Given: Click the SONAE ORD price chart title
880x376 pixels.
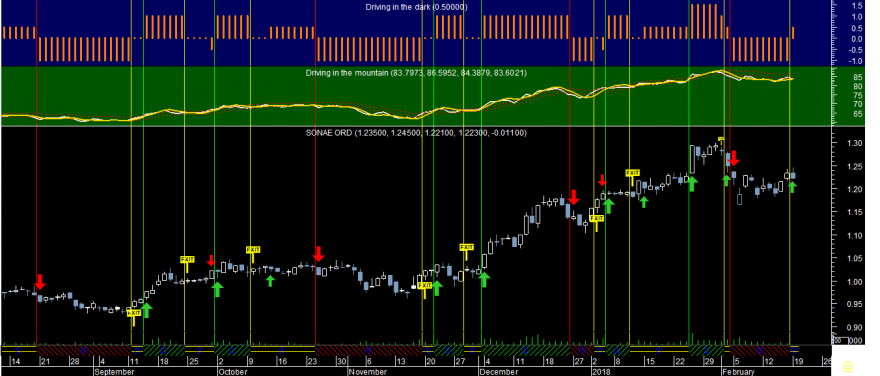Looking at the screenshot, I should tap(416, 132).
